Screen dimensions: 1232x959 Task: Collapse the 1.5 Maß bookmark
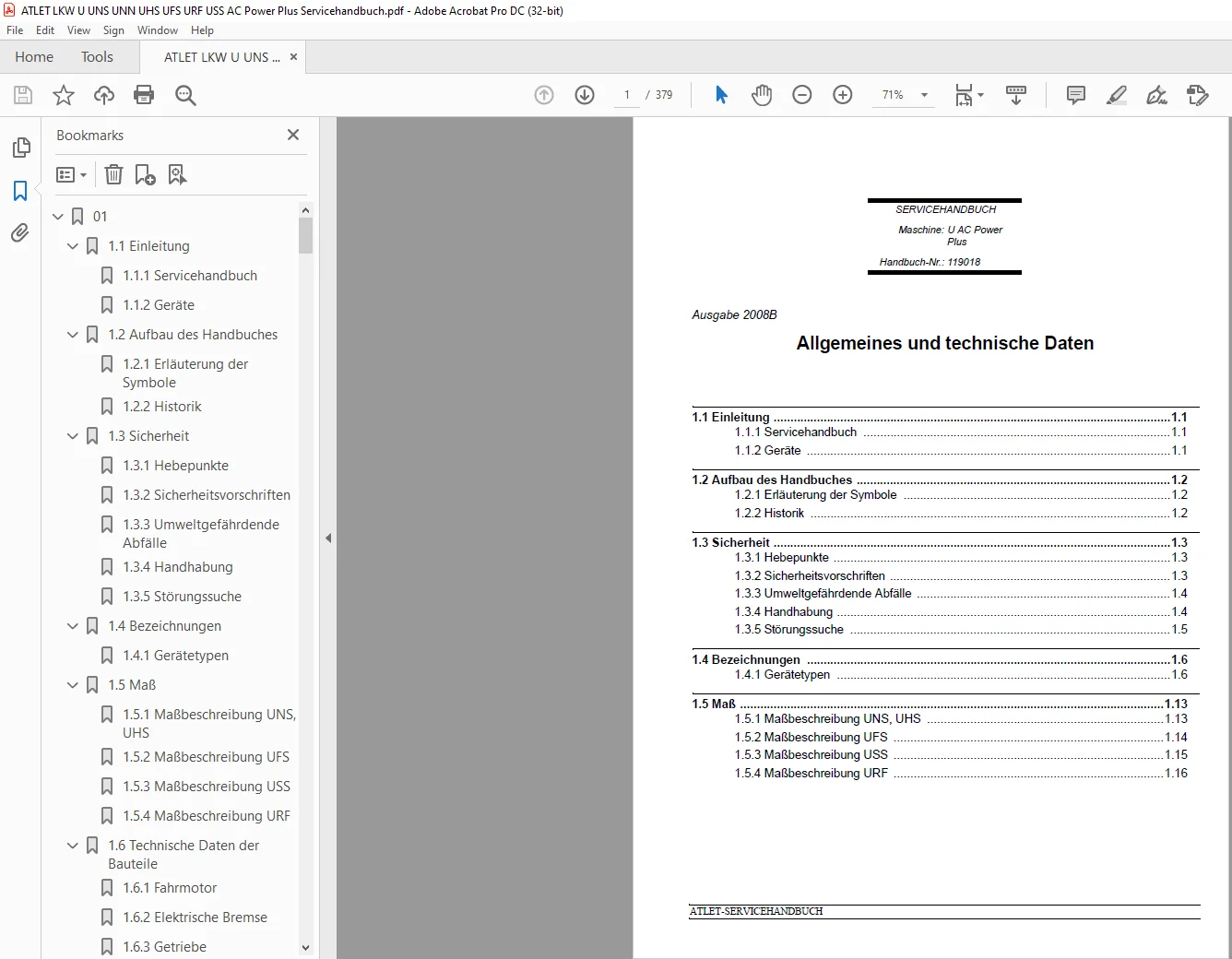pyautogui.click(x=73, y=685)
